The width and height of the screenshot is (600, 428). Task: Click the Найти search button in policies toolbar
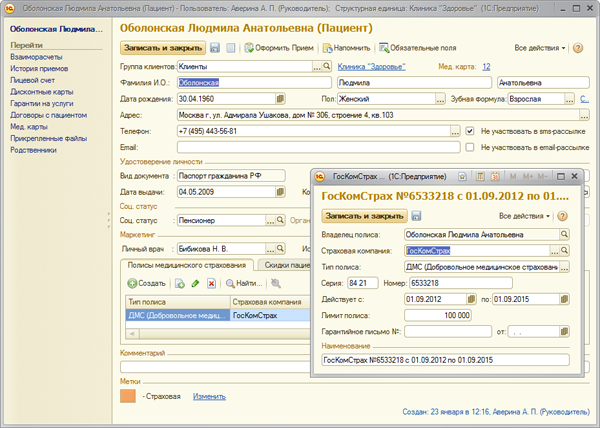click(x=244, y=283)
